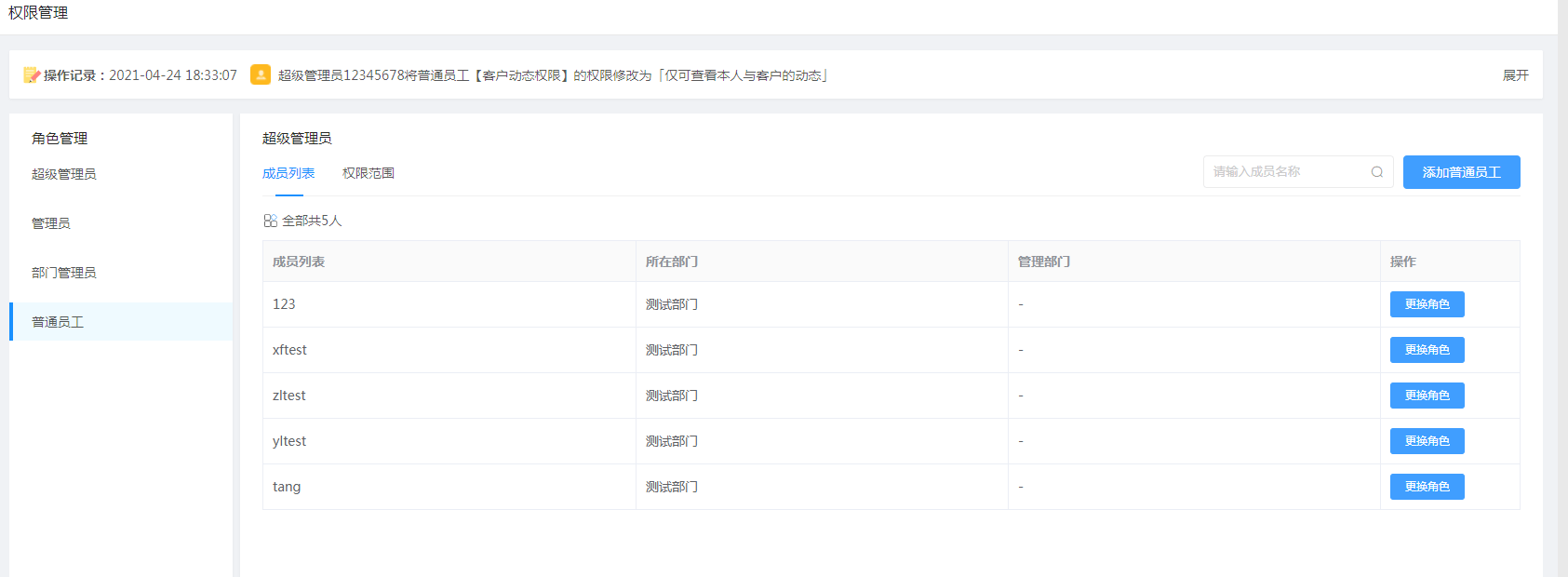The width and height of the screenshot is (1568, 577).
Task: Focus the member name search field
Action: click(1284, 172)
